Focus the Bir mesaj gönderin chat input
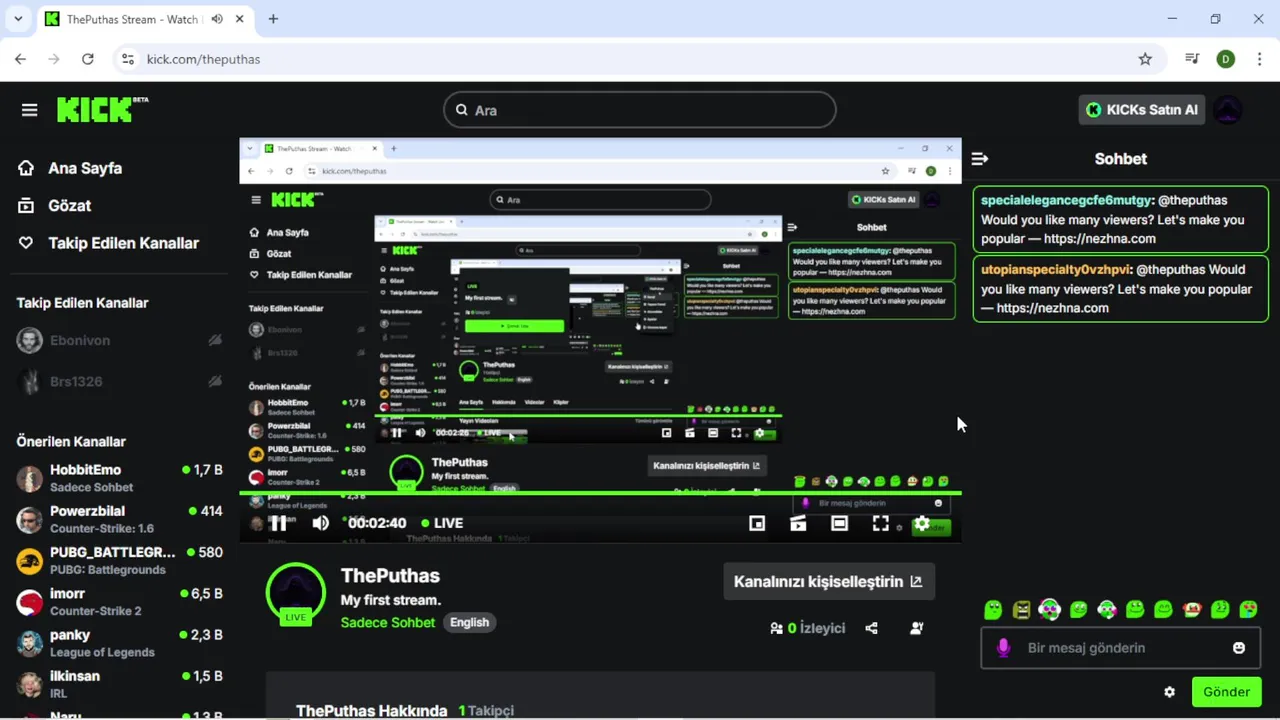 1120,648
